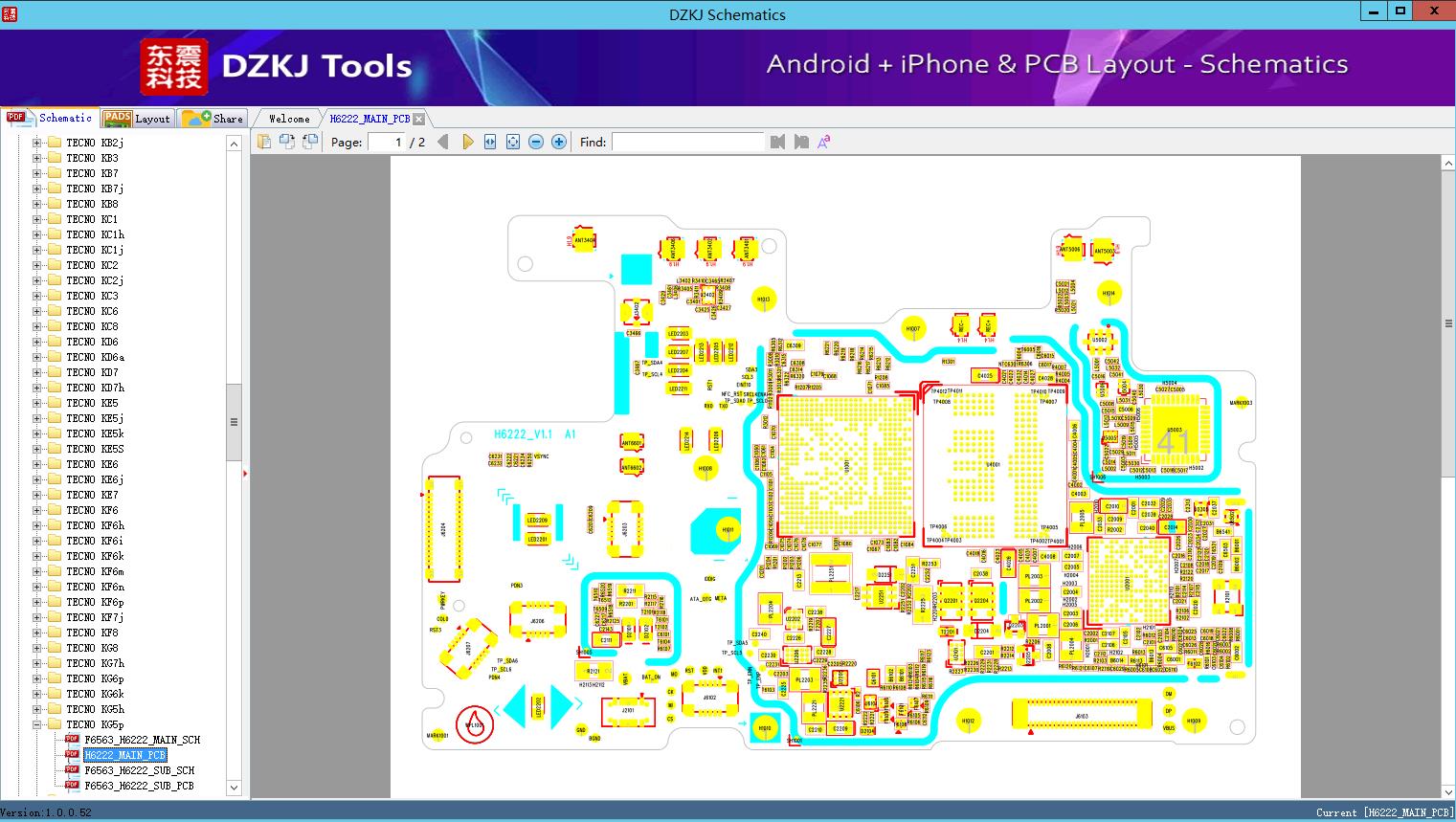Click the Find text field
The image size is (1456, 822).
click(x=687, y=142)
